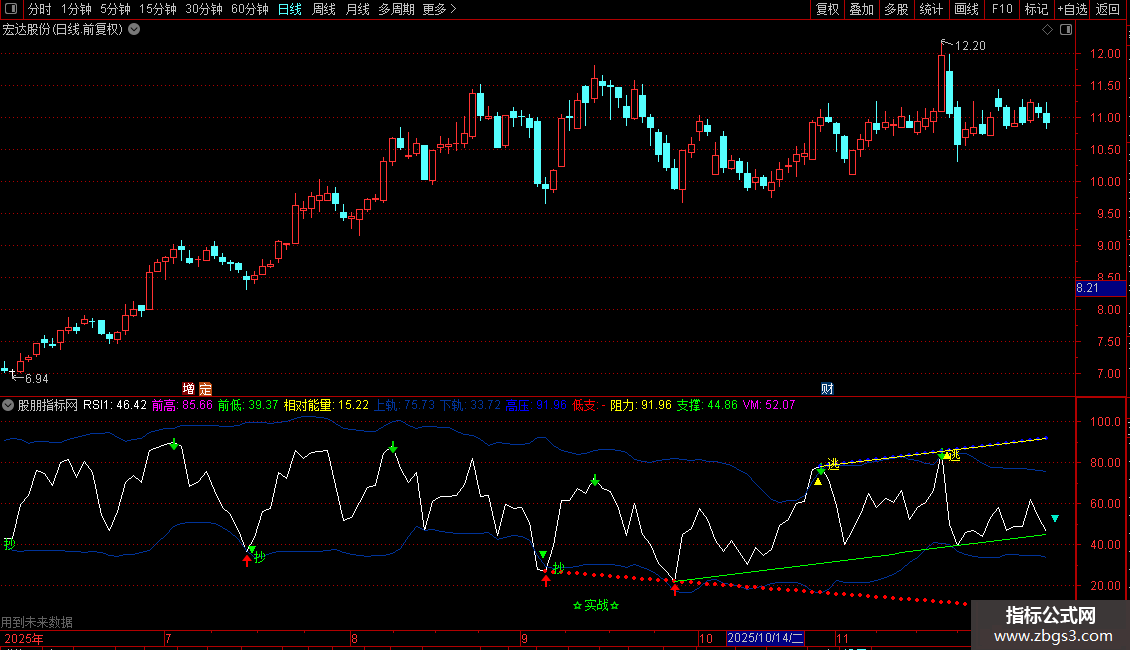Toggle the side panel icon beside 分时

(11, 9)
